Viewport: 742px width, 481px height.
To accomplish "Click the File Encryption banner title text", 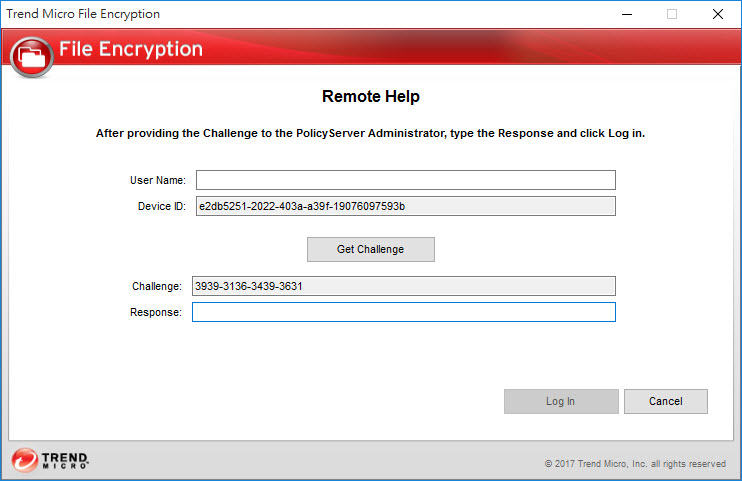I will [x=131, y=49].
